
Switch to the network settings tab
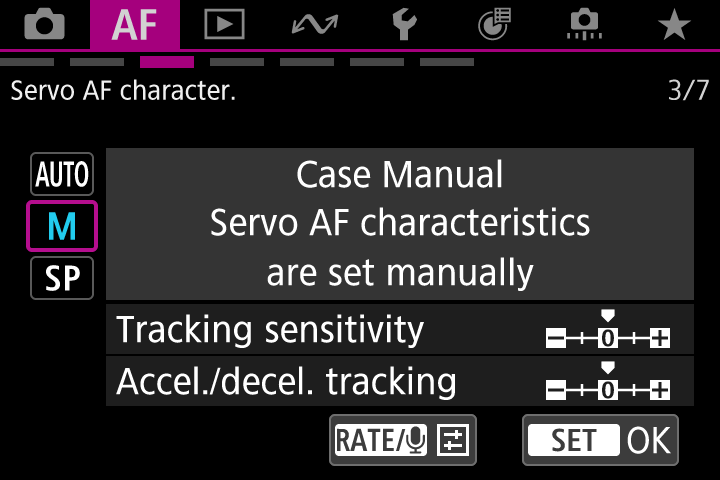(x=315, y=25)
